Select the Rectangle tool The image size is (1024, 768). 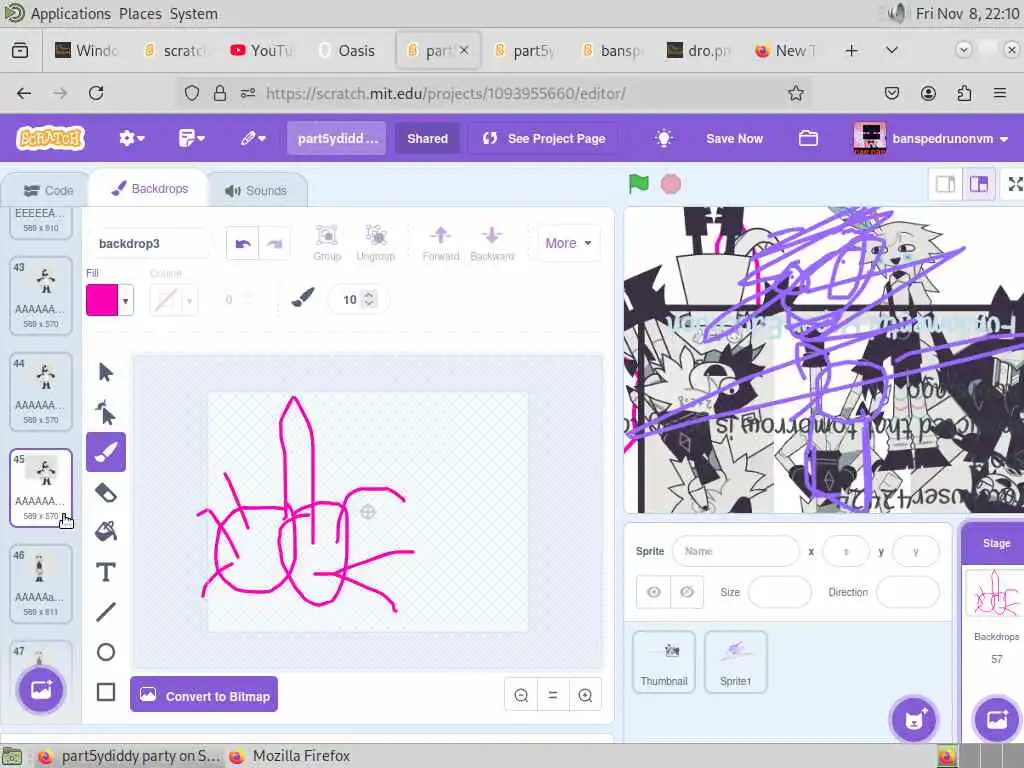point(106,692)
